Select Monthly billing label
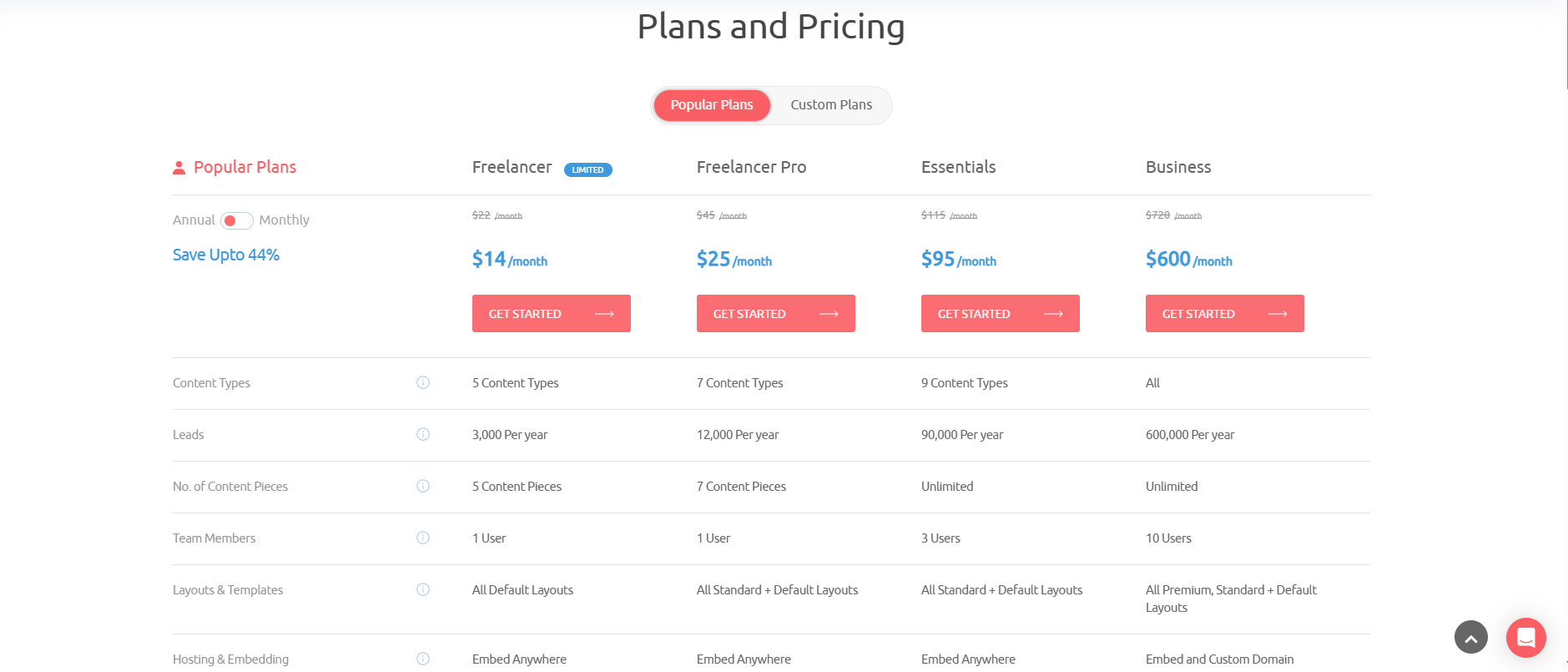This screenshot has width=1568, height=672. (x=284, y=220)
